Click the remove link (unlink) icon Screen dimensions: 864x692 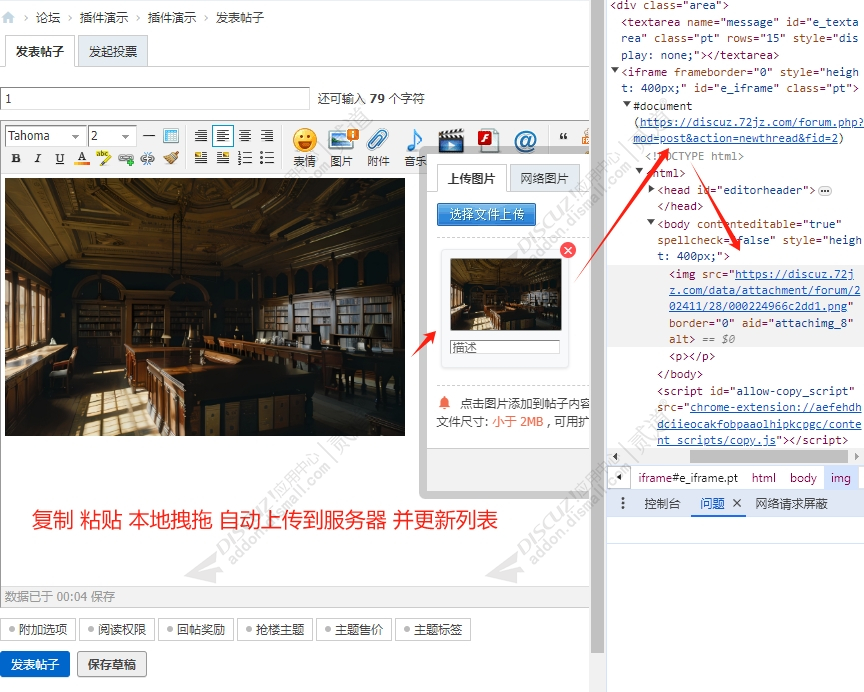[x=148, y=159]
